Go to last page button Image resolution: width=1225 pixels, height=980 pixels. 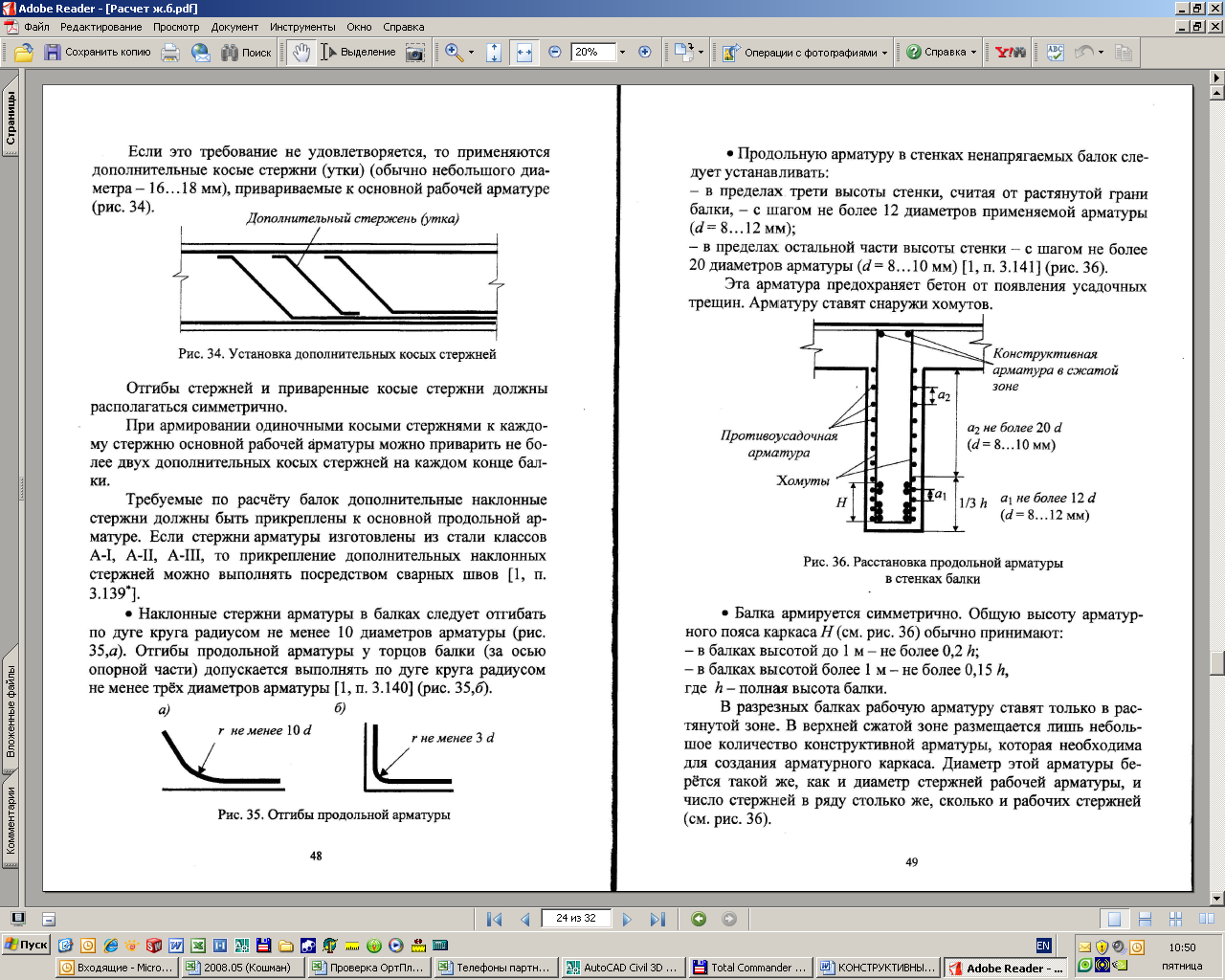657,919
